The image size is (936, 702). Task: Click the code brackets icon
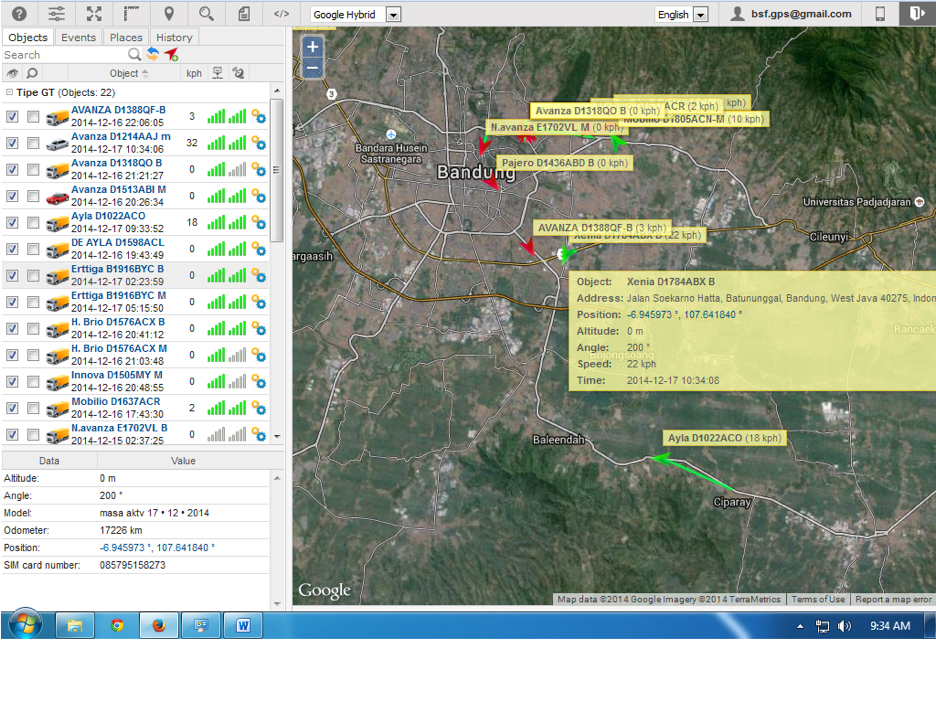281,13
